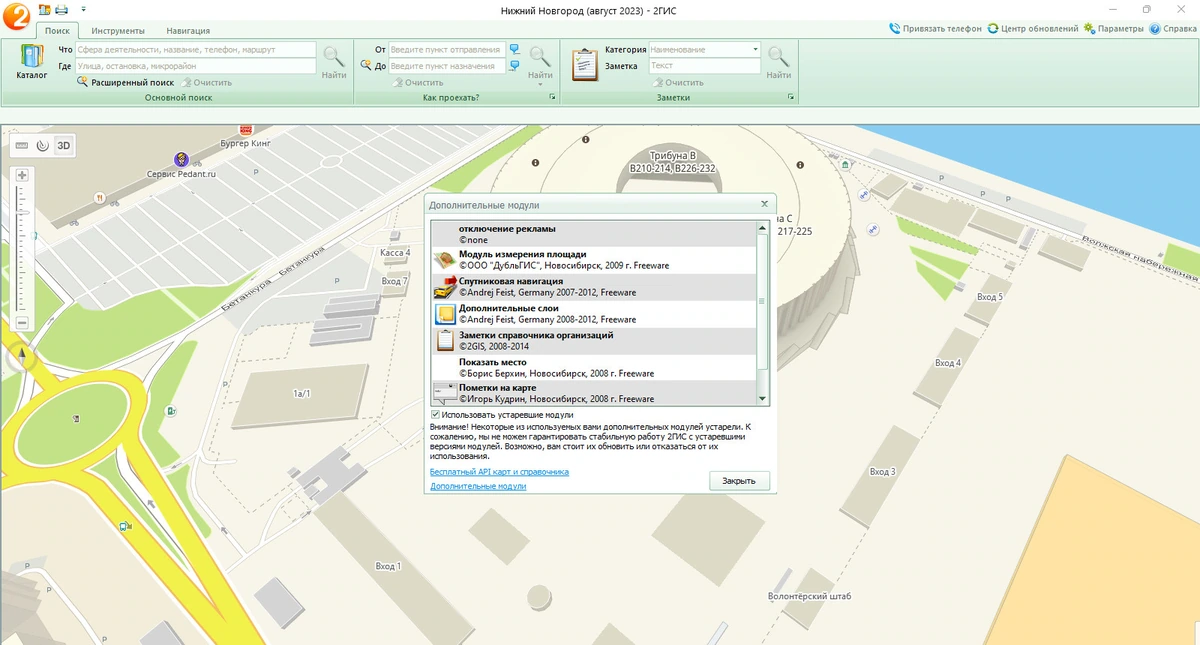
Task: Click the zoom out minus button
Action: tap(22, 322)
